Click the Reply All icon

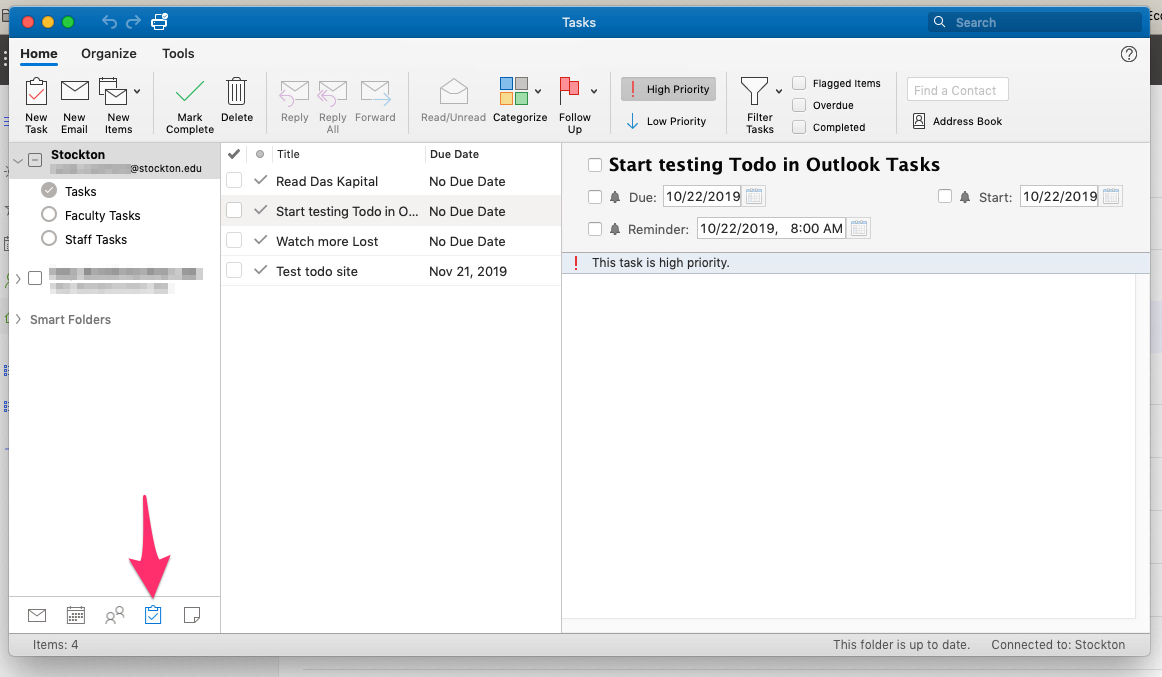pyautogui.click(x=332, y=94)
